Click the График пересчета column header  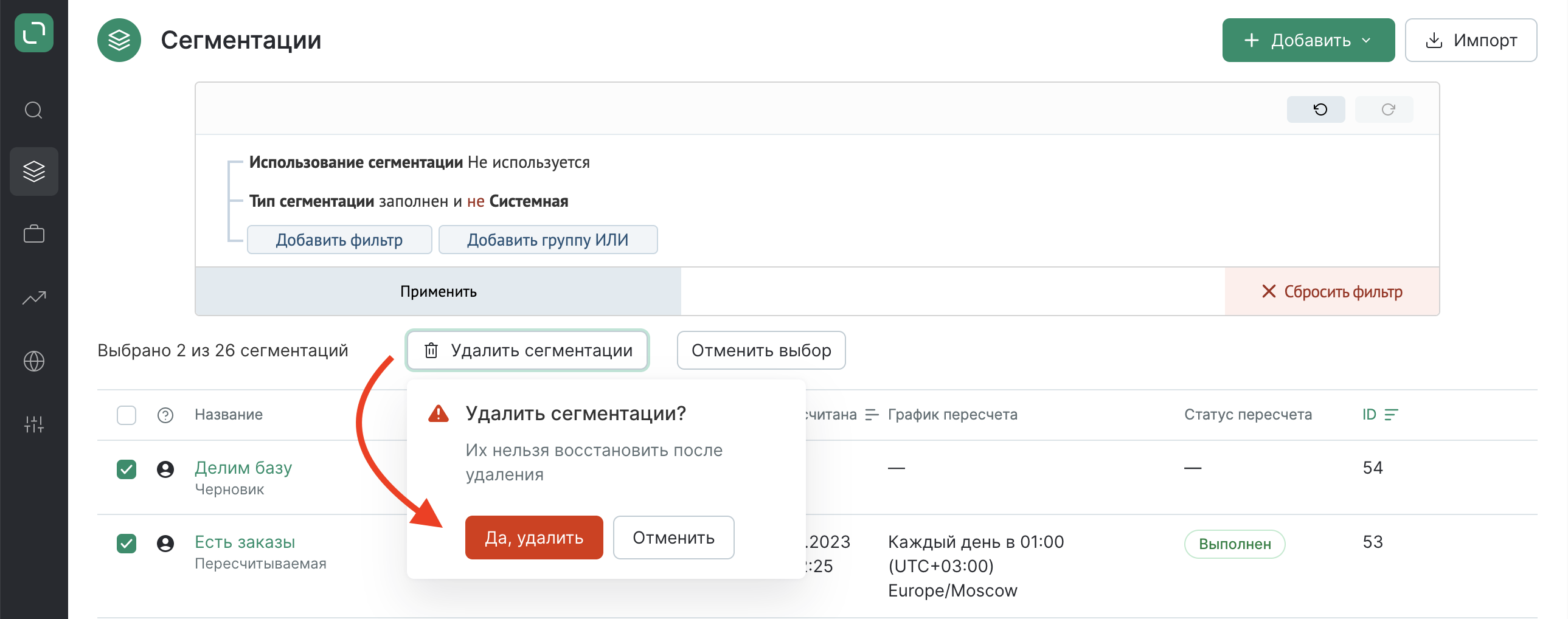952,415
